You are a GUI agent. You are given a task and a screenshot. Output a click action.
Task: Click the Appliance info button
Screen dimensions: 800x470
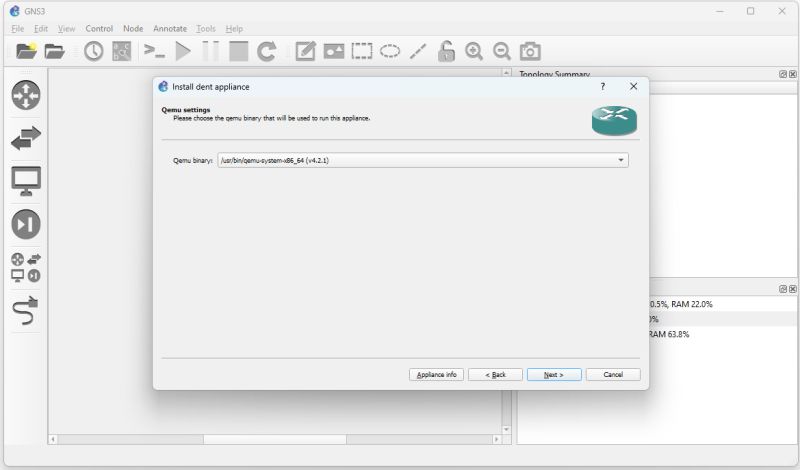click(x=436, y=375)
